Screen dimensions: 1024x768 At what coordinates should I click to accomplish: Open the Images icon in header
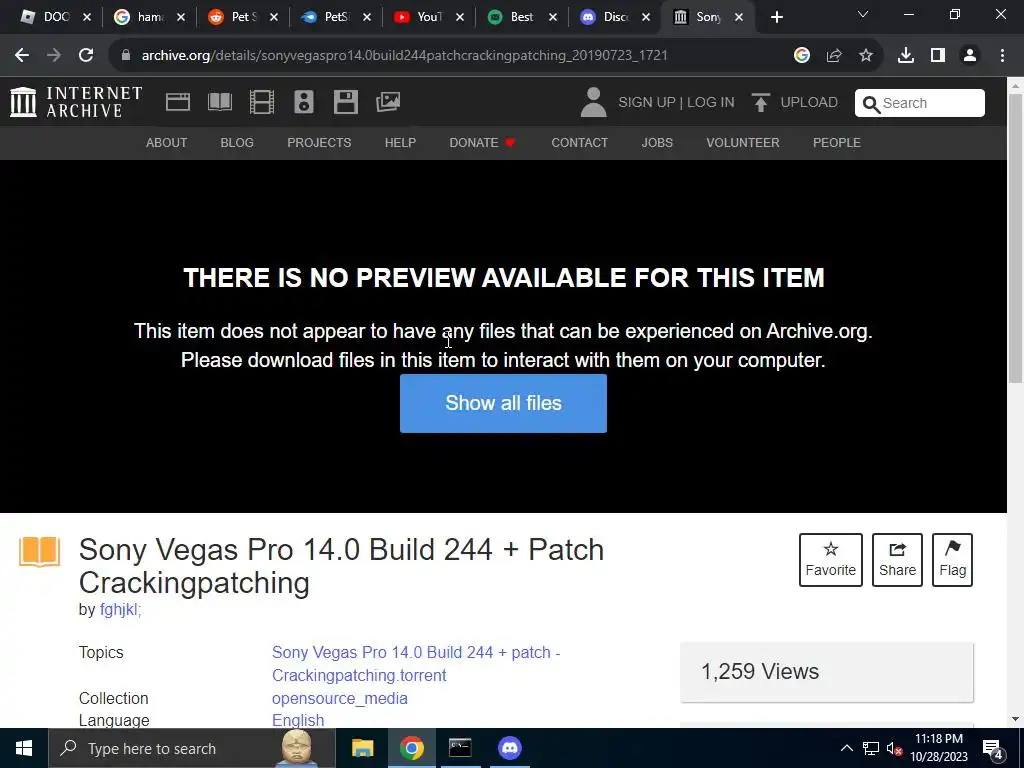tap(388, 103)
